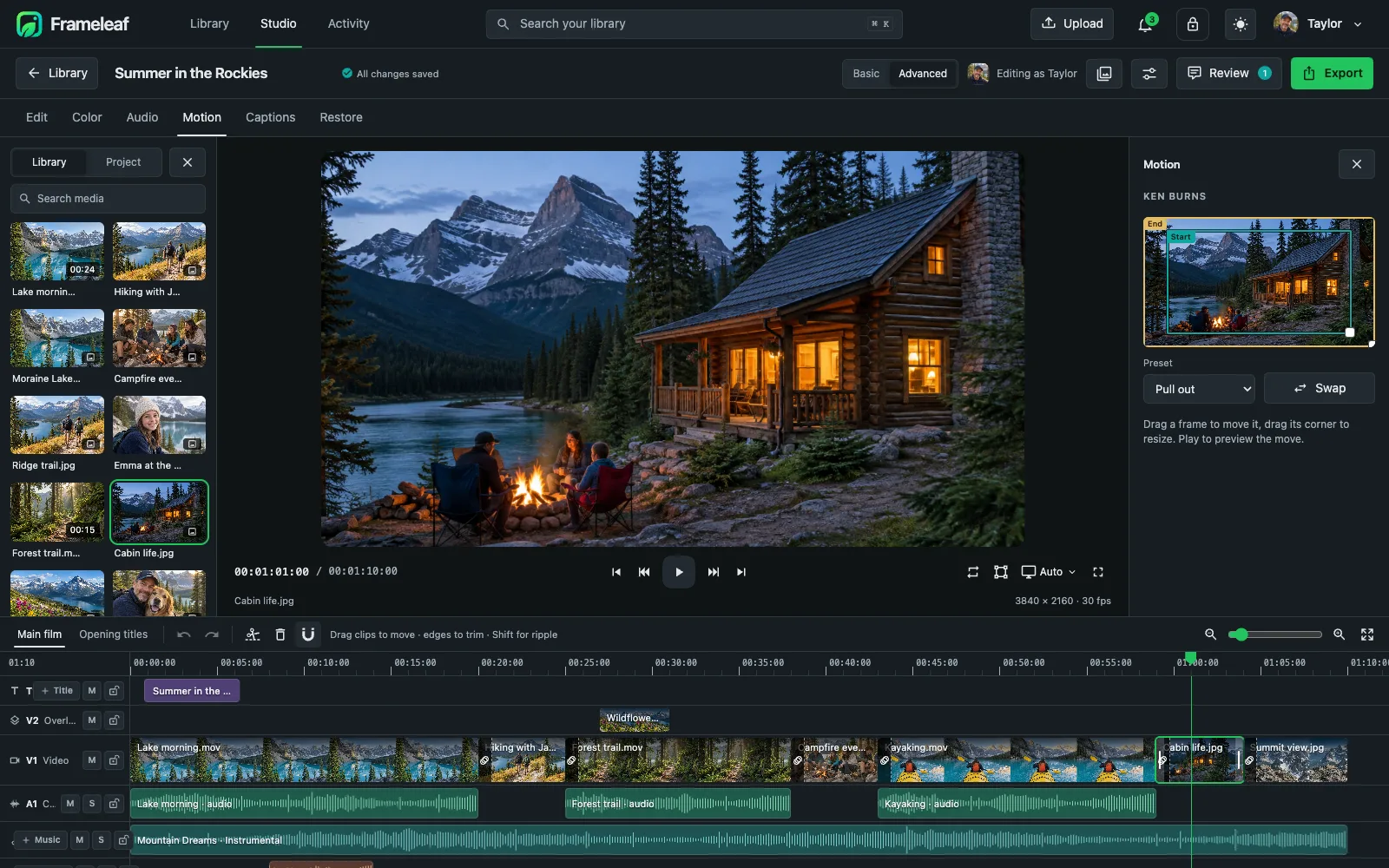Click the Upload button

pos(1073,24)
